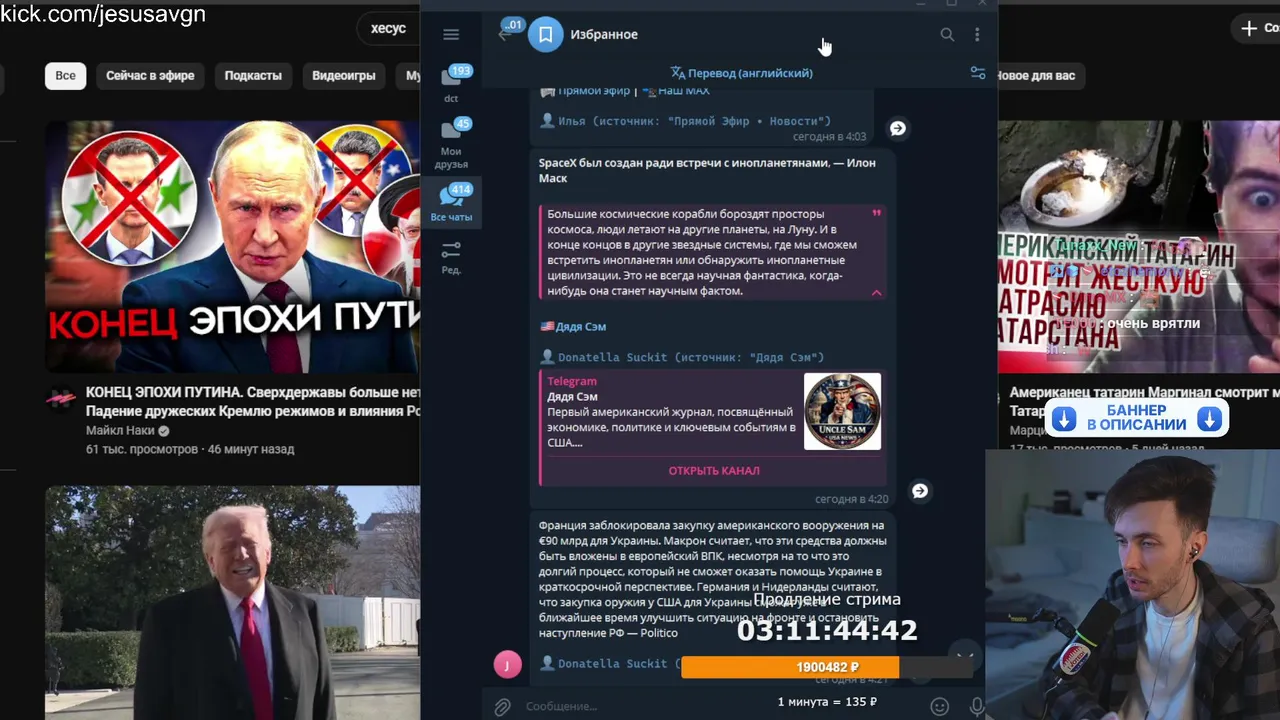Click the БАННЕР В ОПИСАНИИ banner
The height and width of the screenshot is (720, 1280).
click(x=1137, y=418)
